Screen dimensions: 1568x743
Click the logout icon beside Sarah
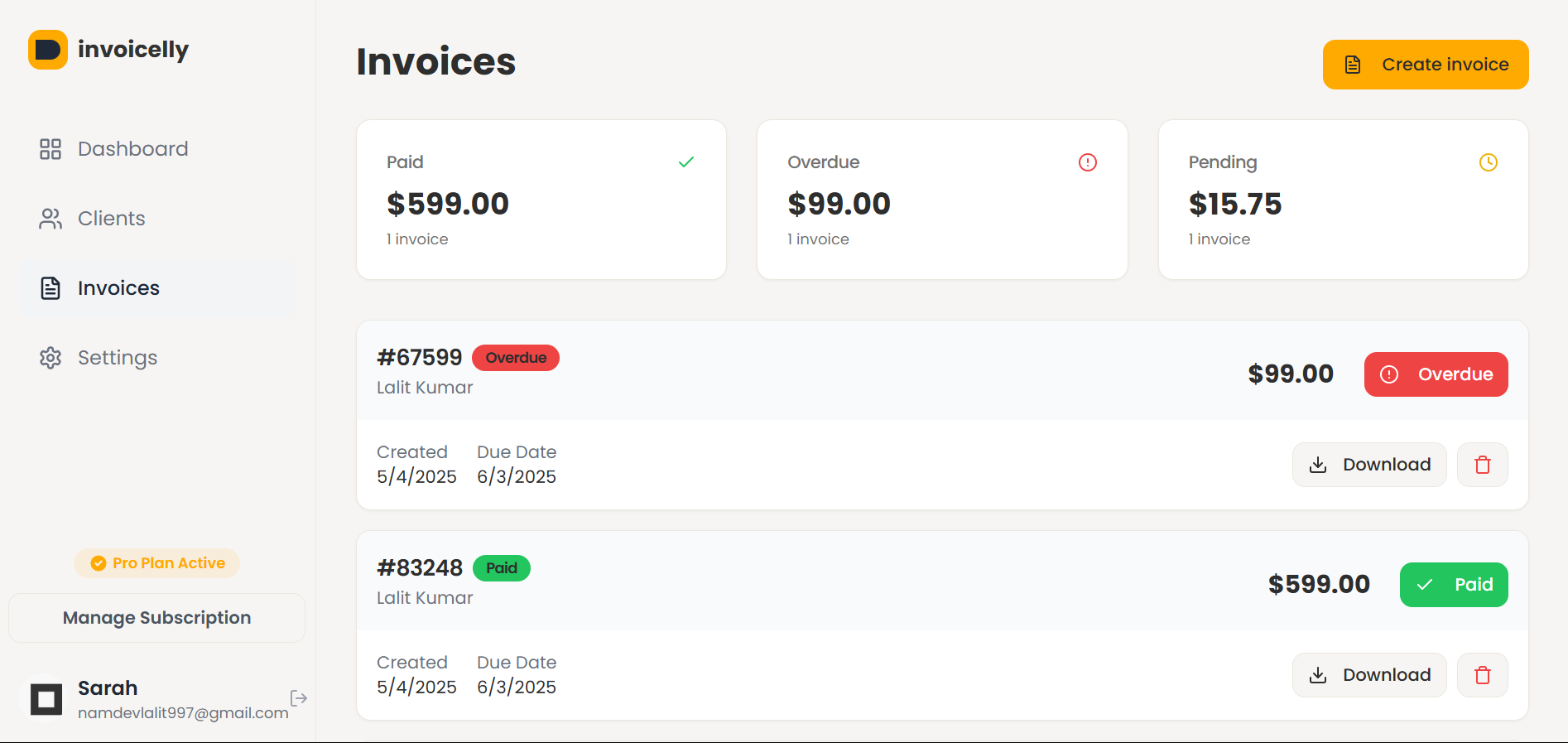[299, 698]
